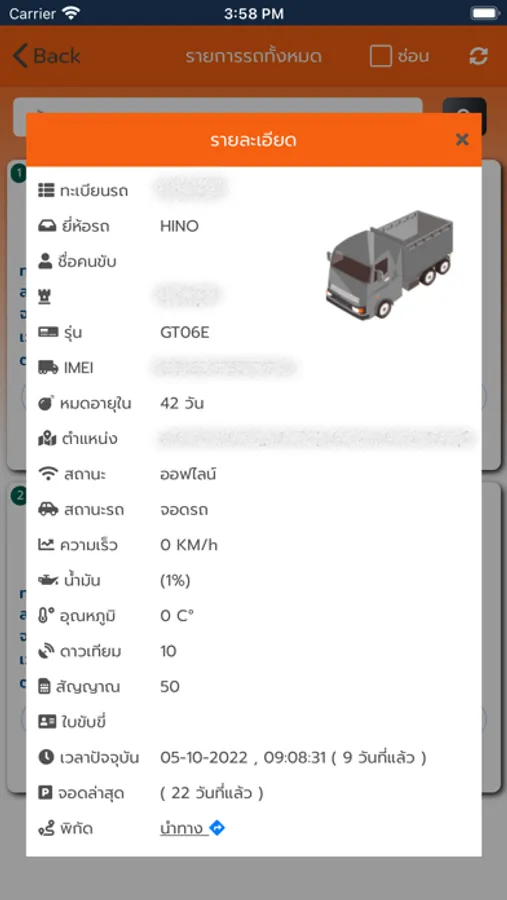Open the นำทาง navigation link
This screenshot has height=900, width=507.
click(181, 828)
